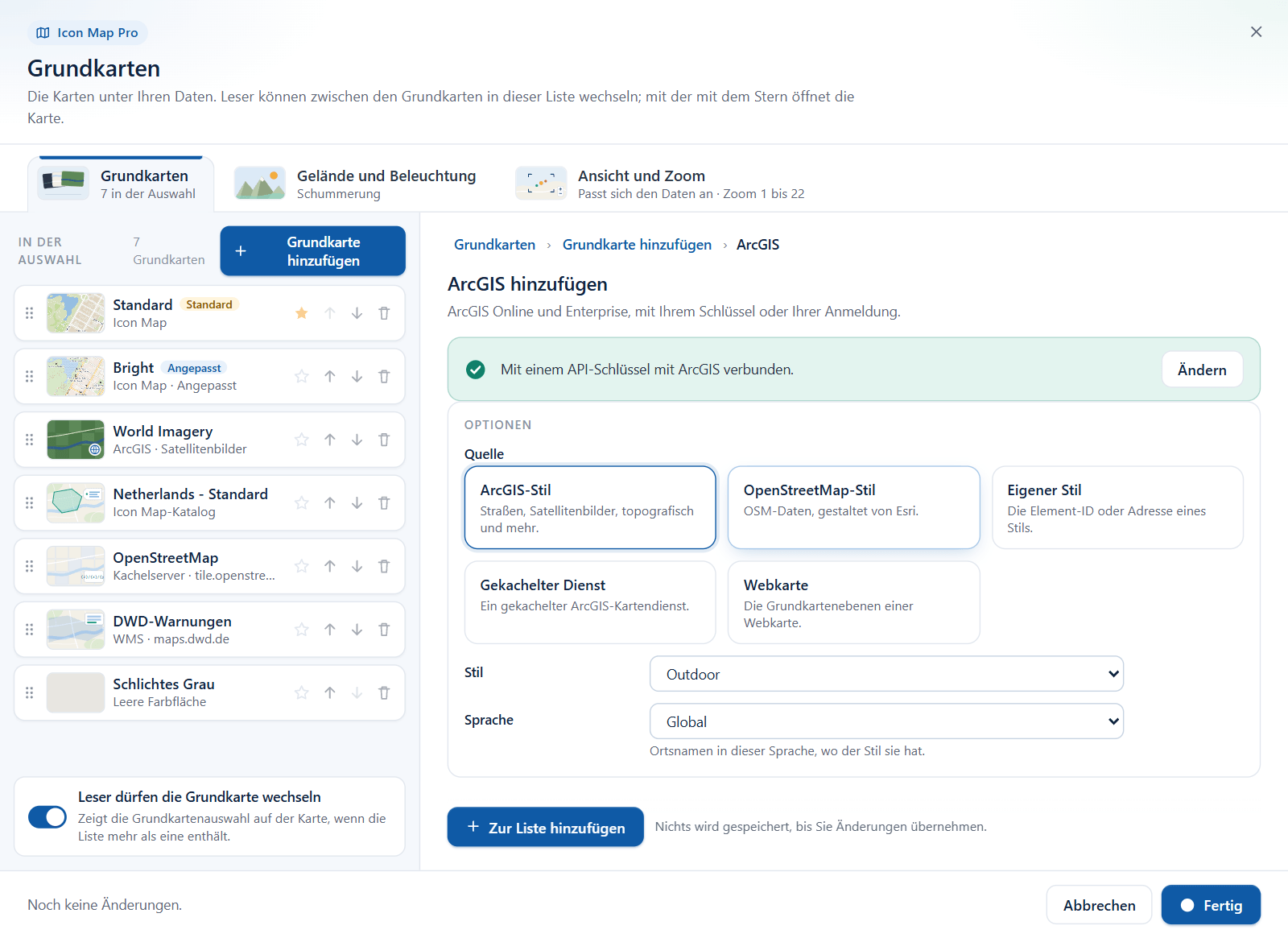Screen dimensions: 1288x938
Task: Delete the Netherlands - Standard basemap
Action: (384, 502)
